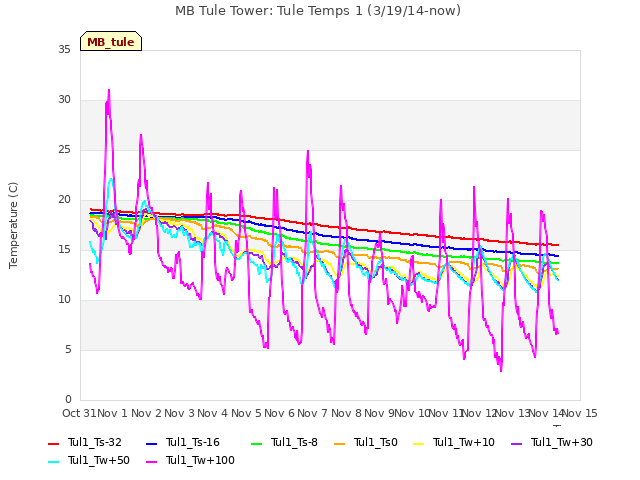Screen dimensions: 640x480
Task: Select the Tul1_Tw+100 legend label
Action: click(x=200, y=460)
